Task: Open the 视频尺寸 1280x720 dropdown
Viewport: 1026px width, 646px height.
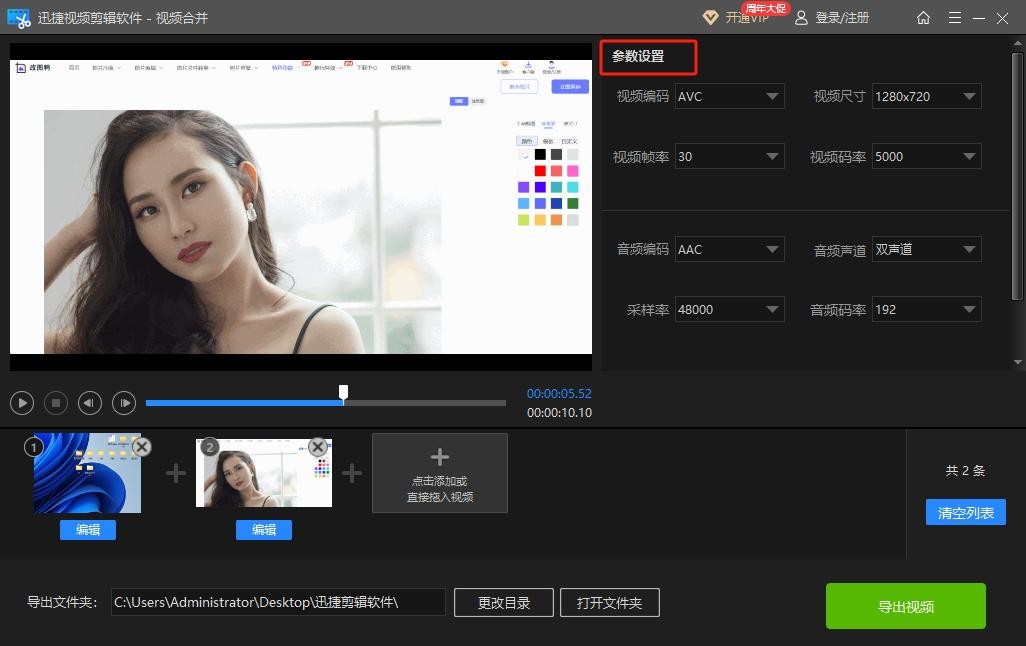Action: coord(925,96)
